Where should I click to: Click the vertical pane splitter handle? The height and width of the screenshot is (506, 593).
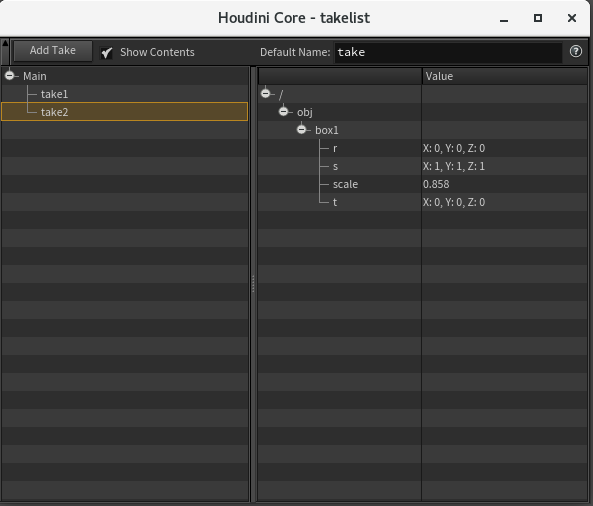pyautogui.click(x=253, y=284)
